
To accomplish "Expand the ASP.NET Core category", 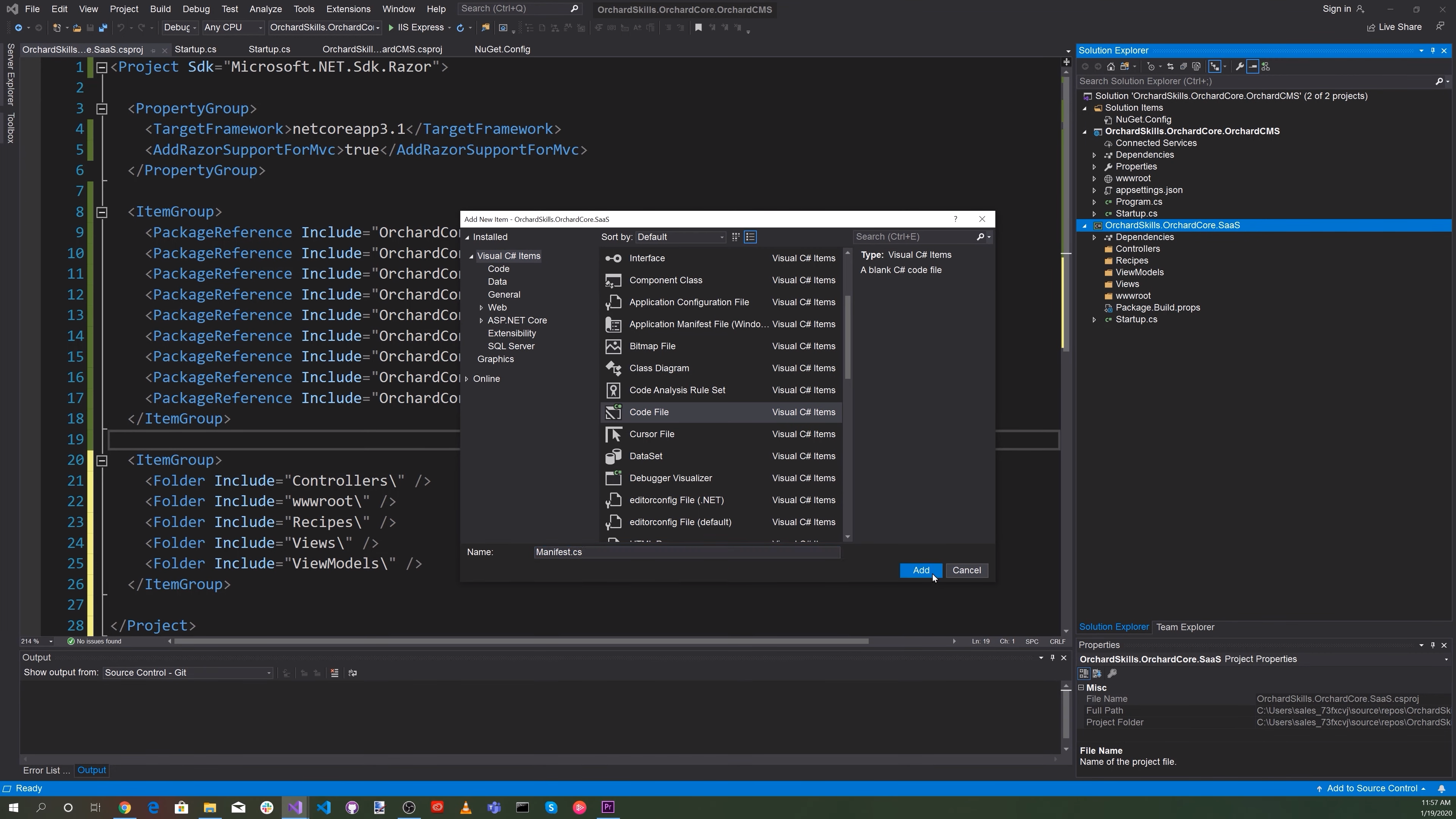I will coord(481,320).
